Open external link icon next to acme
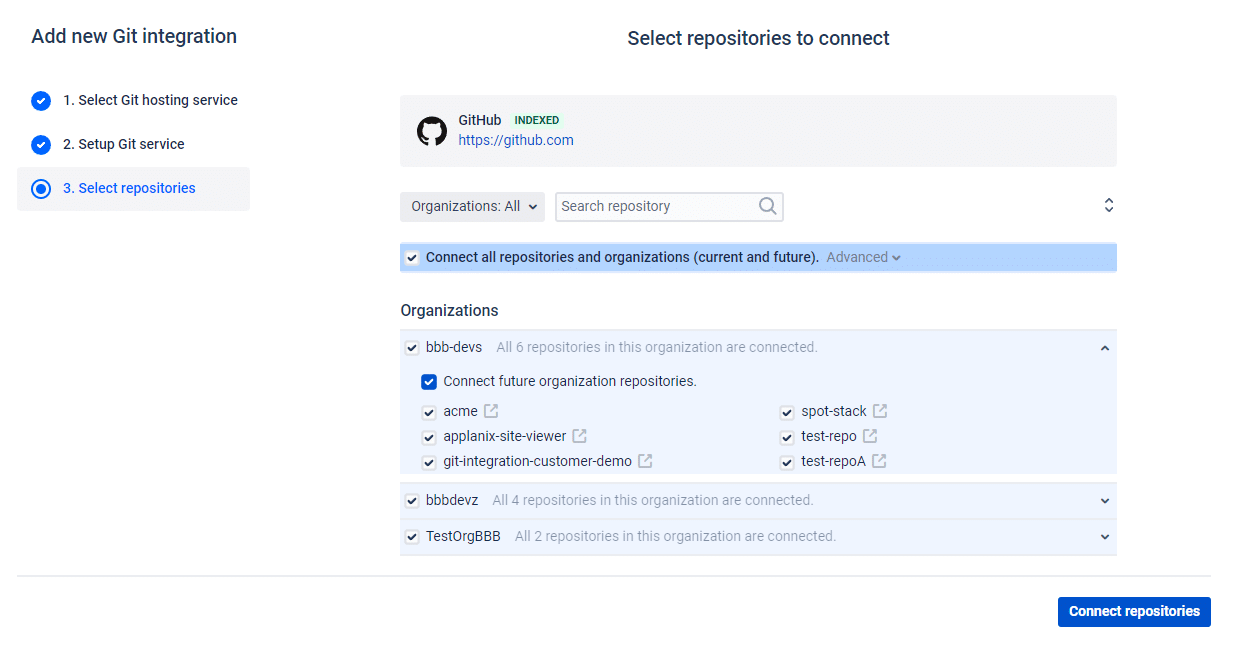1239x645 pixels. tap(491, 411)
